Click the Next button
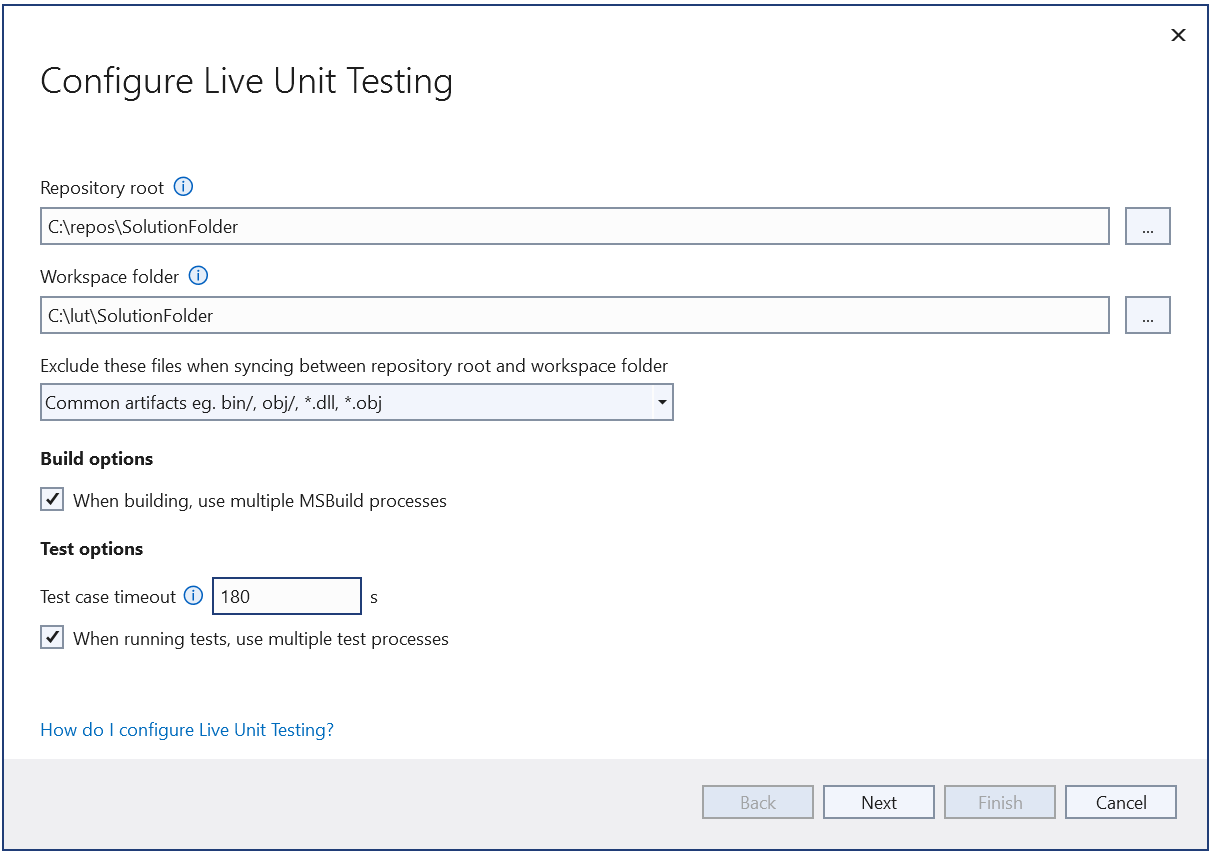The image size is (1212, 854). point(878,801)
